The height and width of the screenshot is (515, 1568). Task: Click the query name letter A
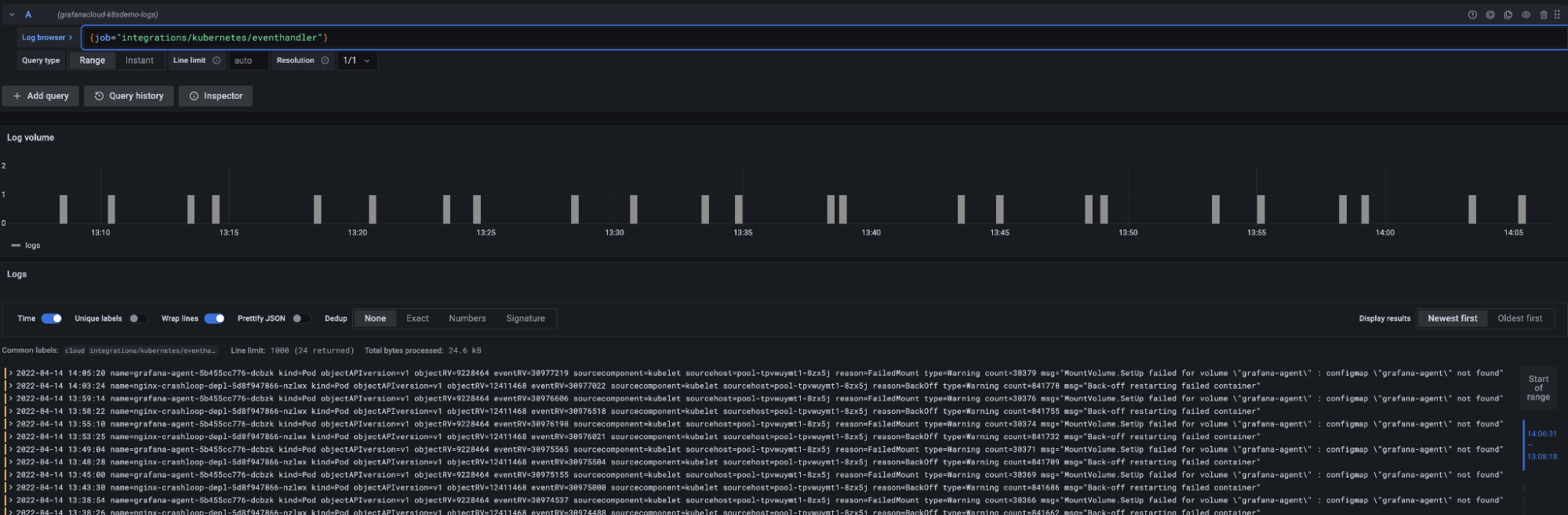pos(28,15)
